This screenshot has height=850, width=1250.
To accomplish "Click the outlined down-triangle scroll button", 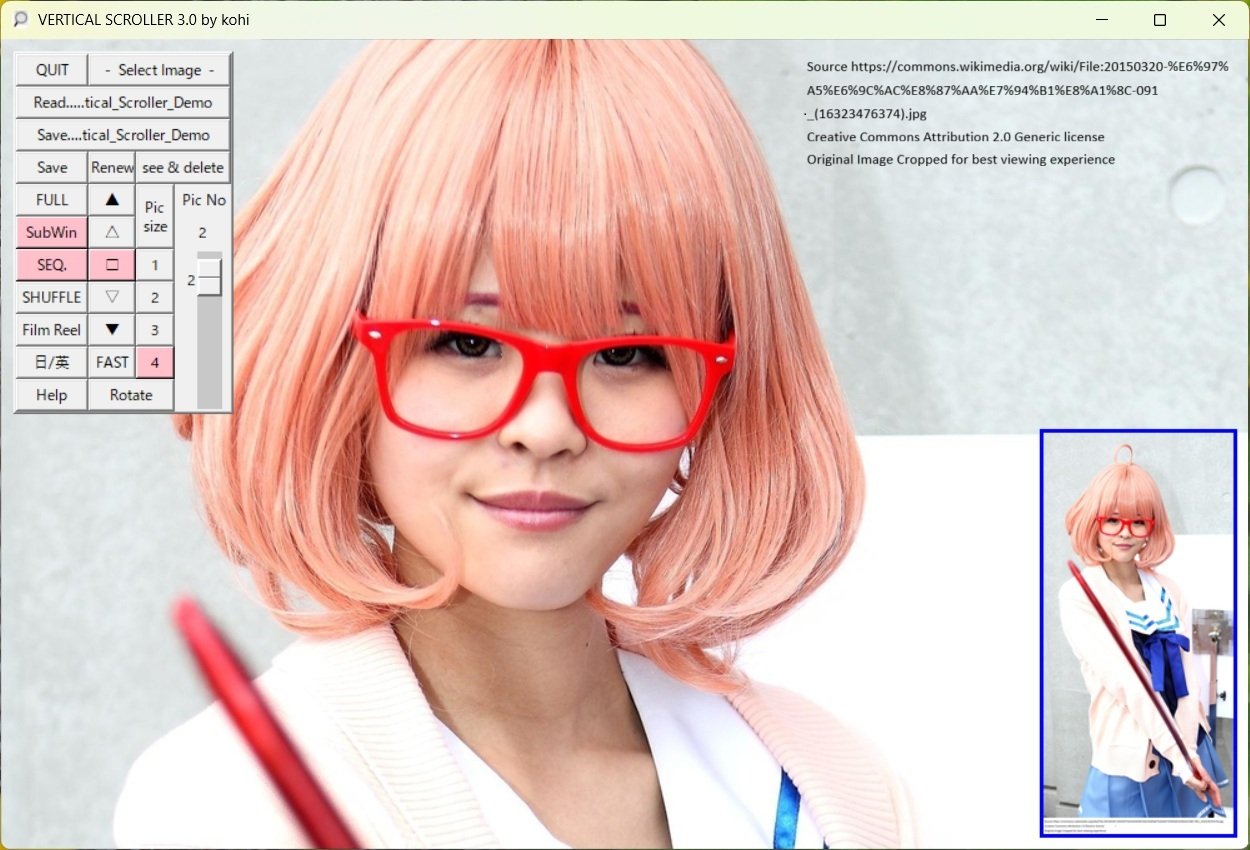I will [112, 297].
